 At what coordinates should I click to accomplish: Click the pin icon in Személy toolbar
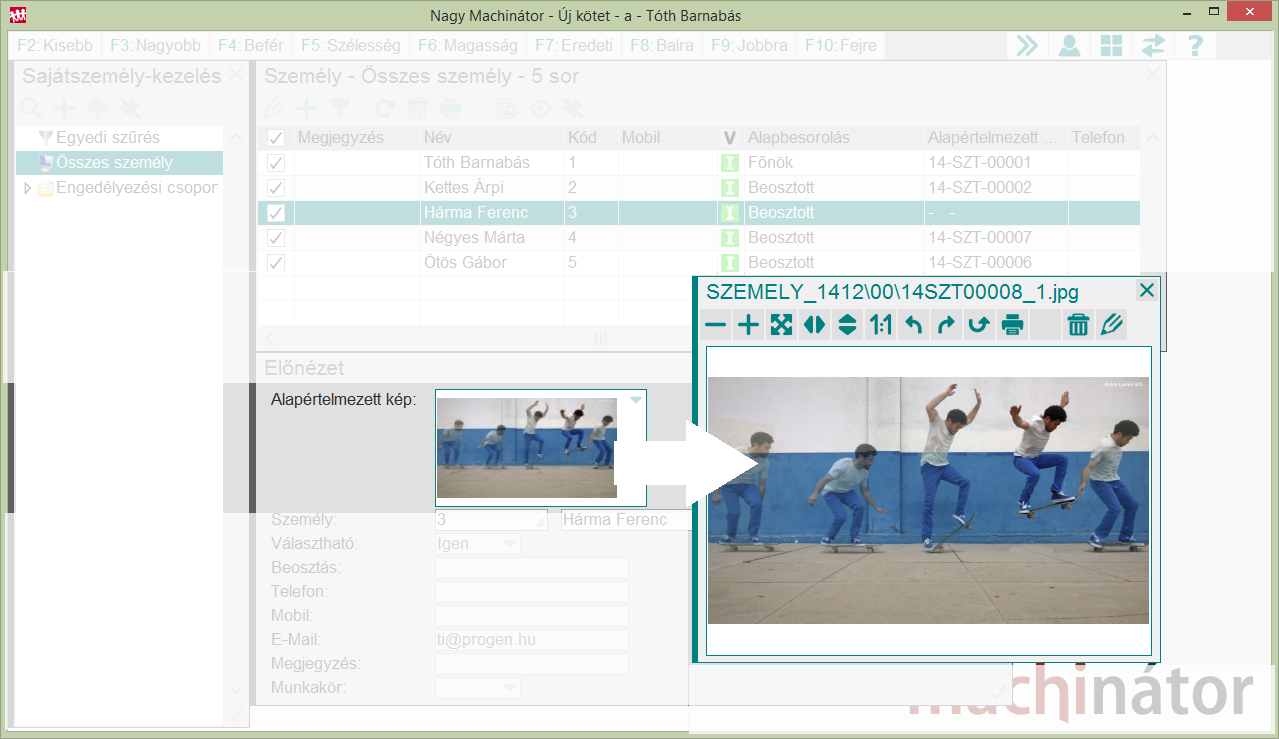[573, 108]
